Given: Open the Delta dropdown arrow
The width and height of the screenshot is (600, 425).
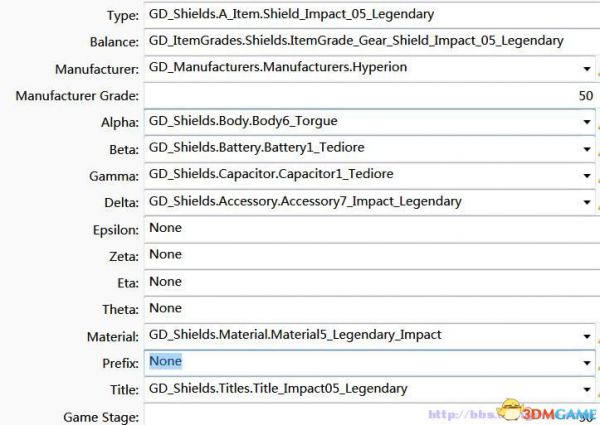Looking at the screenshot, I should coord(587,202).
